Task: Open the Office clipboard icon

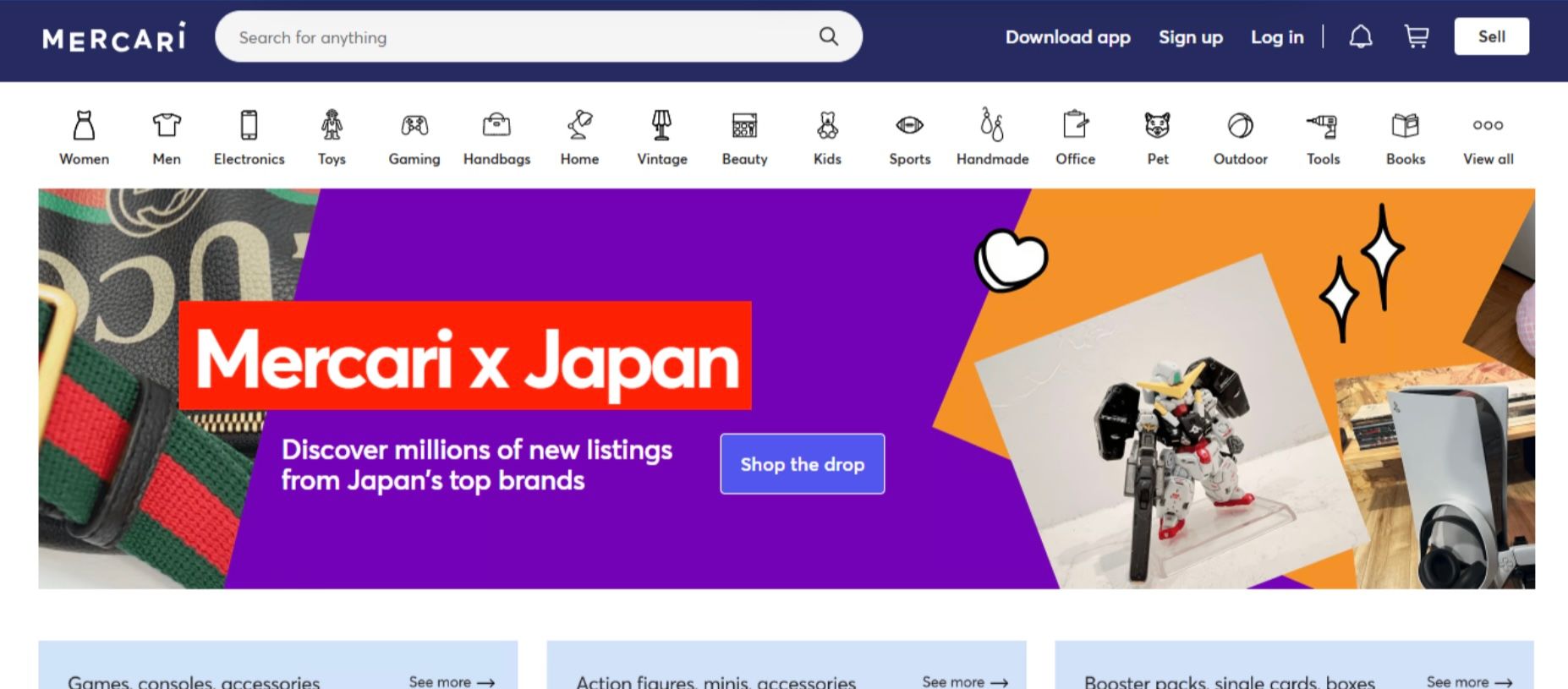Action: tap(1075, 124)
